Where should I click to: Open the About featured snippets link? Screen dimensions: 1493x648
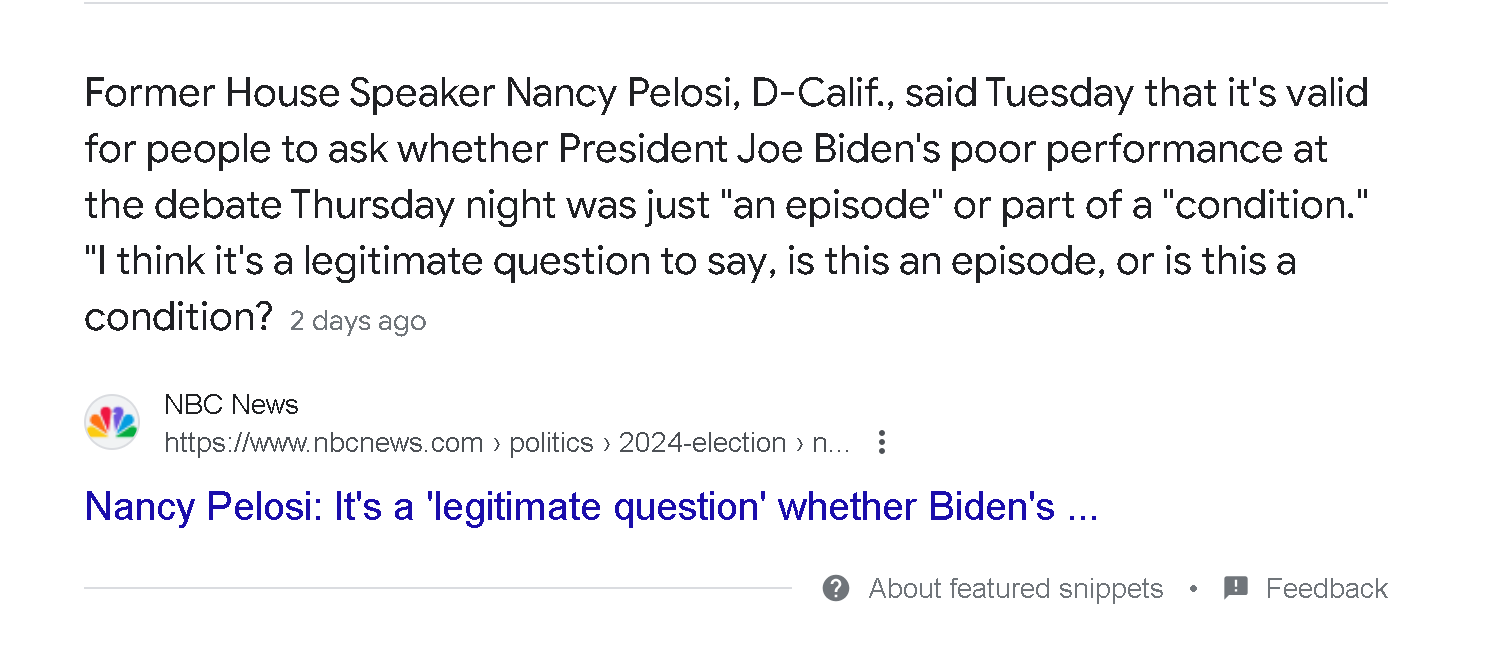coord(1015,588)
